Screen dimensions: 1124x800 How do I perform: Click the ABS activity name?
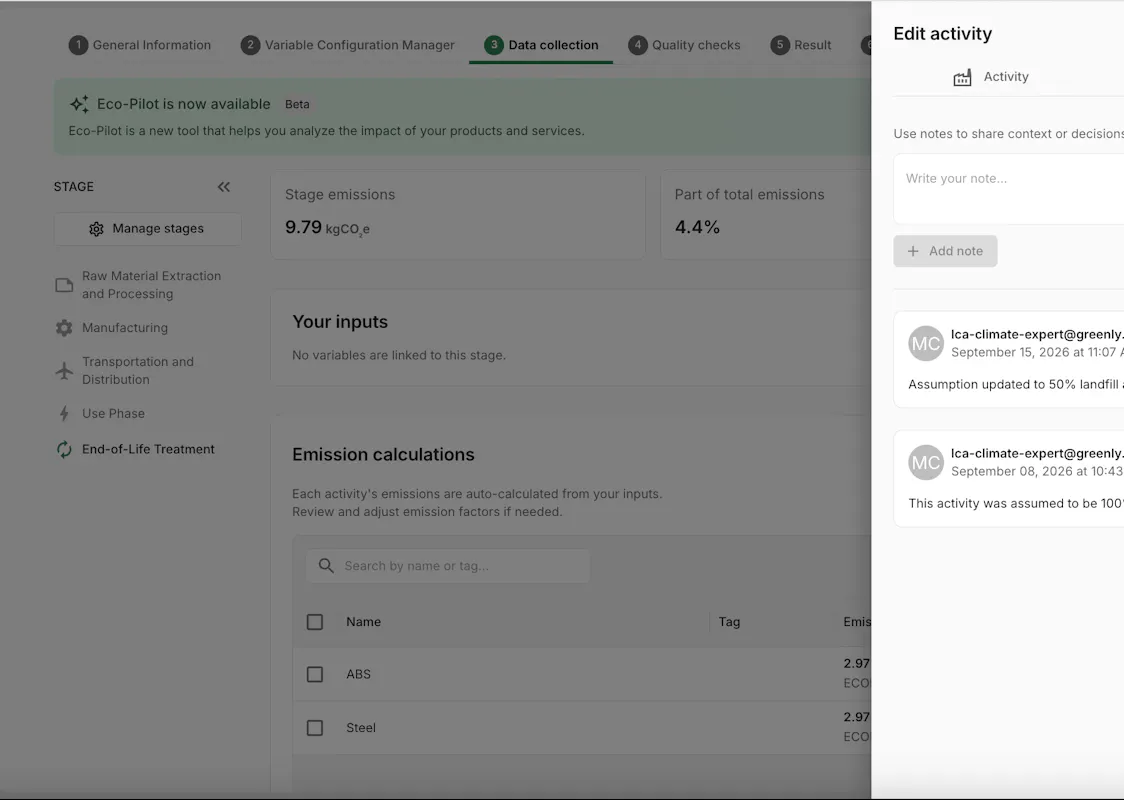pyautogui.click(x=358, y=675)
